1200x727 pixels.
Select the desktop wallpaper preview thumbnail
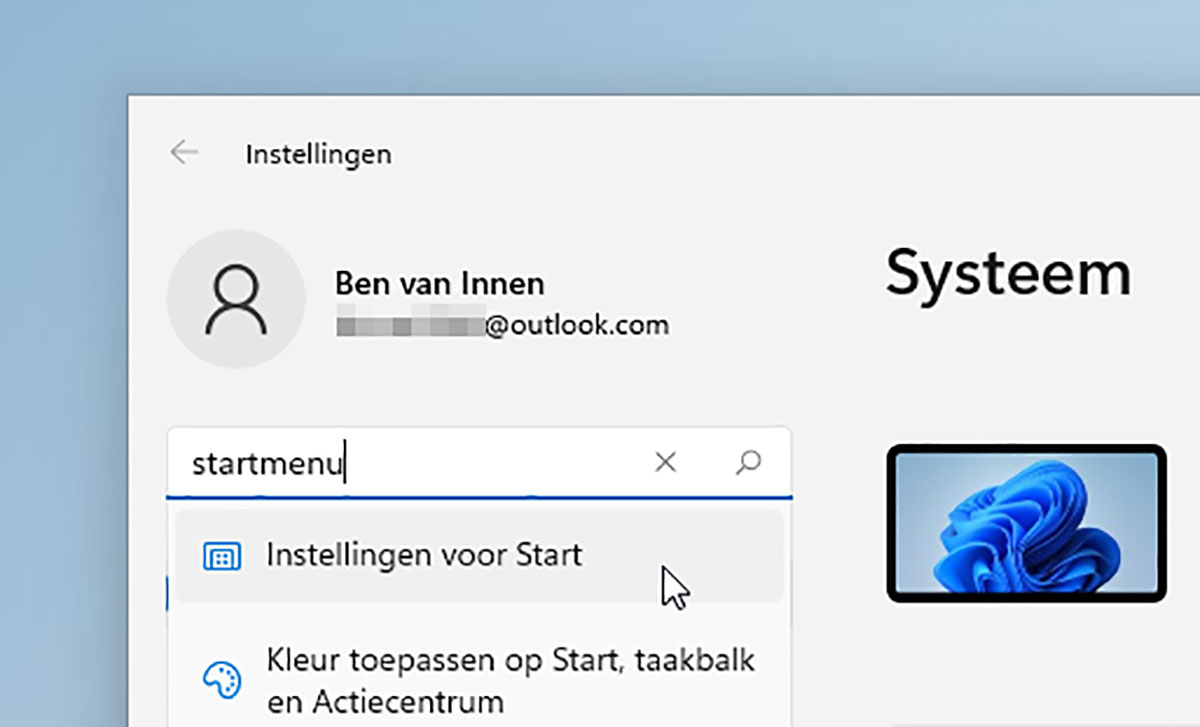(x=1026, y=523)
